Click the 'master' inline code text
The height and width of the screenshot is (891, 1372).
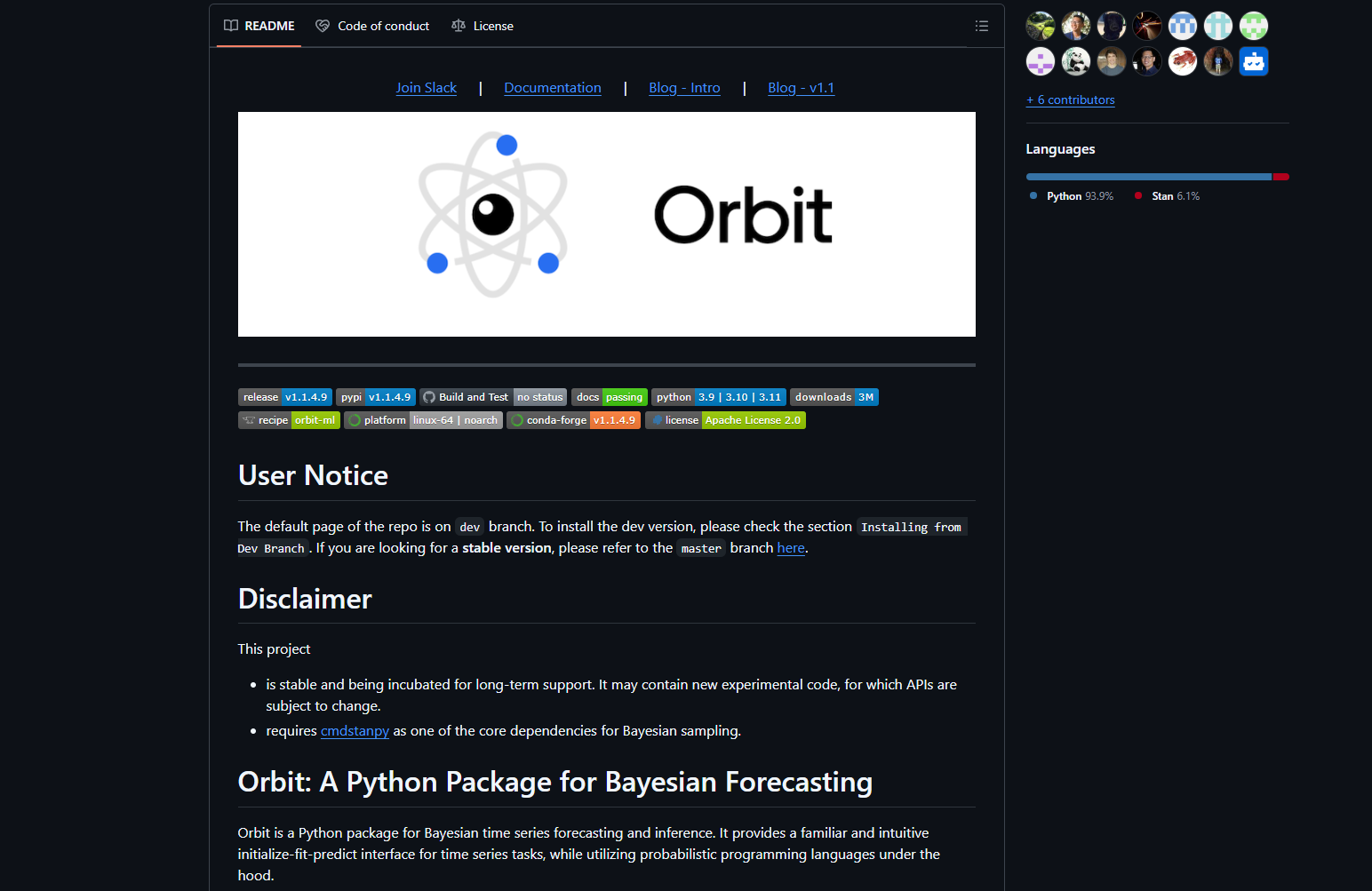tap(701, 548)
